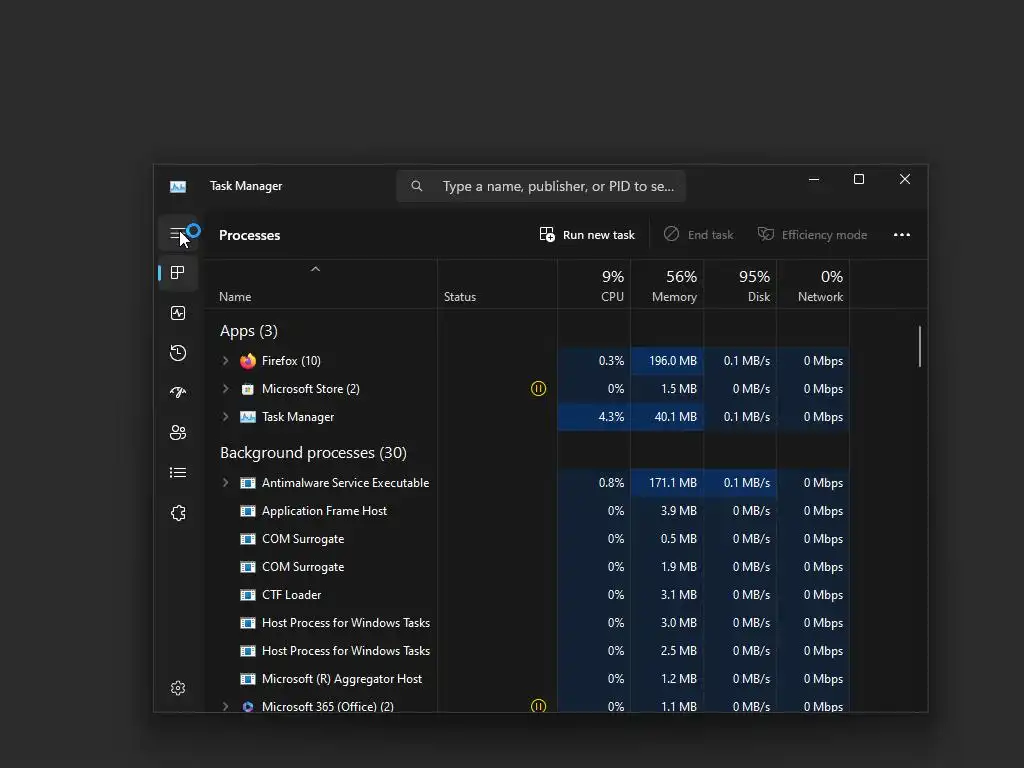Open the Processes page in sidebar
Viewport: 1024px width, 768px height.
[x=178, y=272]
